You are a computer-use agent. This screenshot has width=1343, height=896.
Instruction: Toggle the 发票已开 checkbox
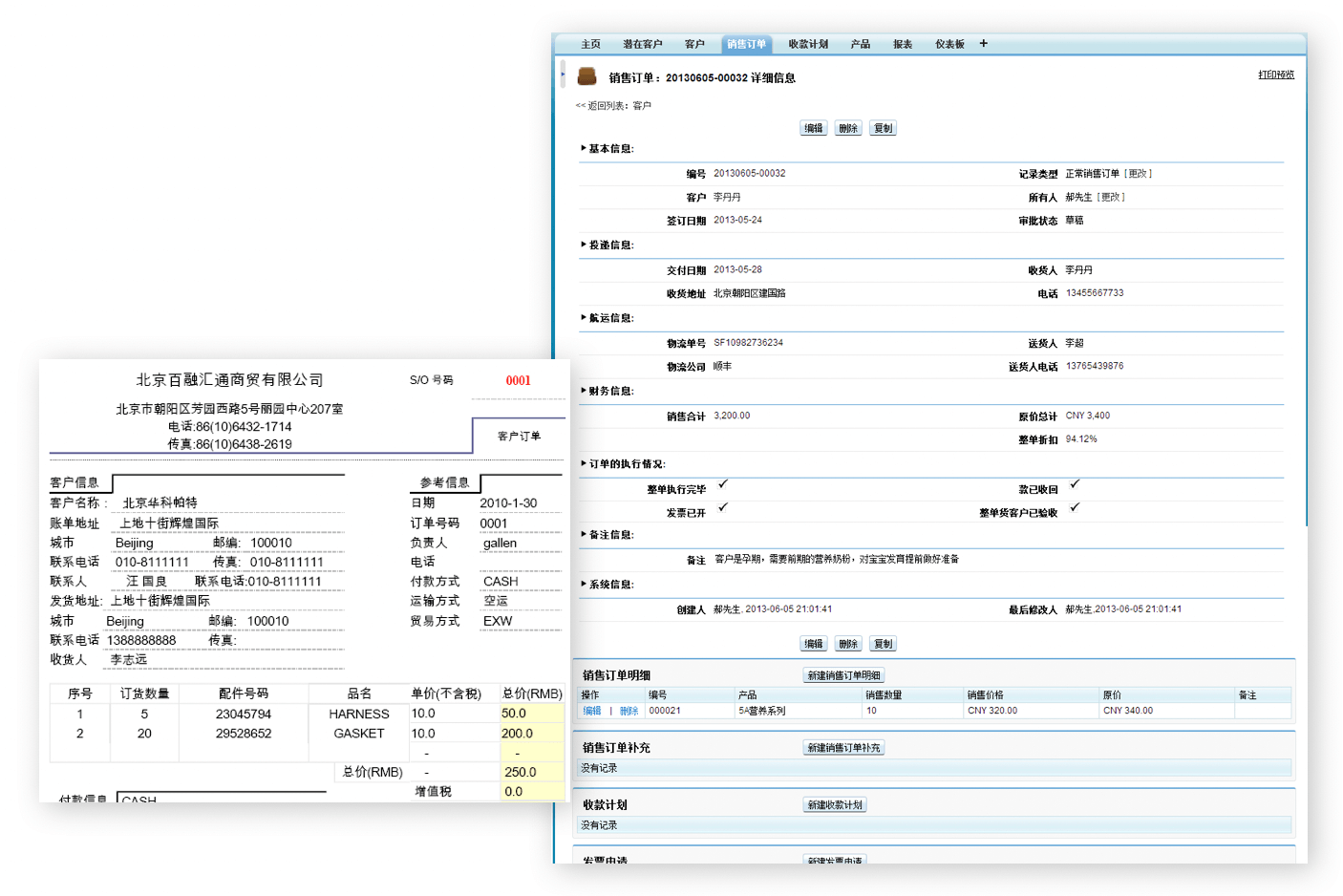[723, 507]
